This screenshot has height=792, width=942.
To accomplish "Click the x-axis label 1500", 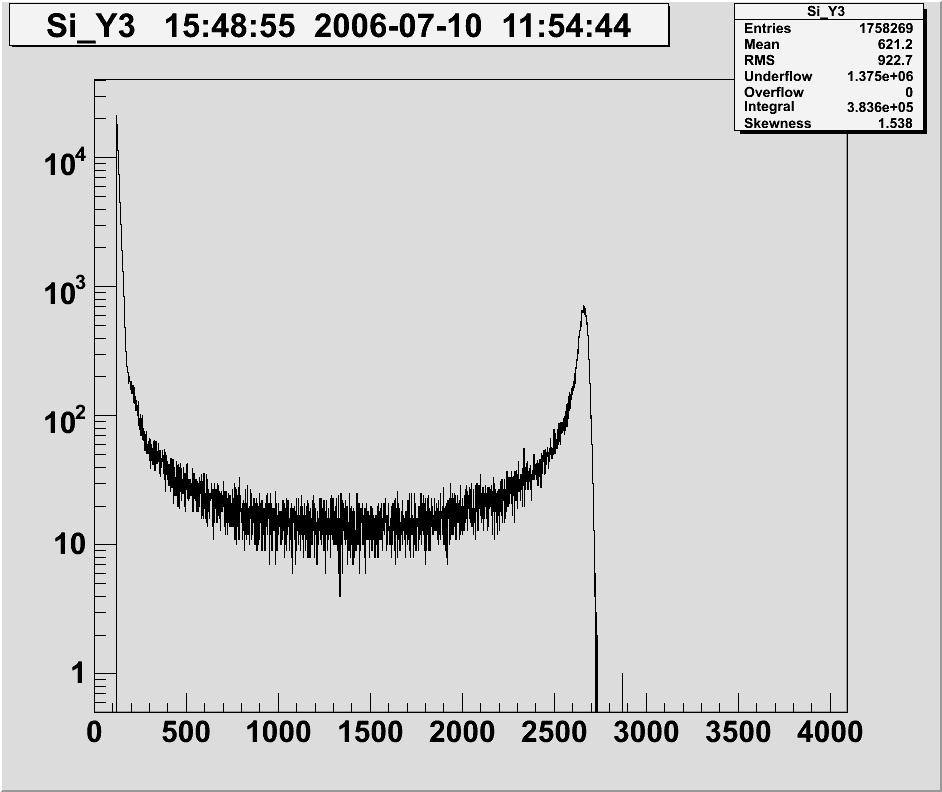I will pos(370,733).
